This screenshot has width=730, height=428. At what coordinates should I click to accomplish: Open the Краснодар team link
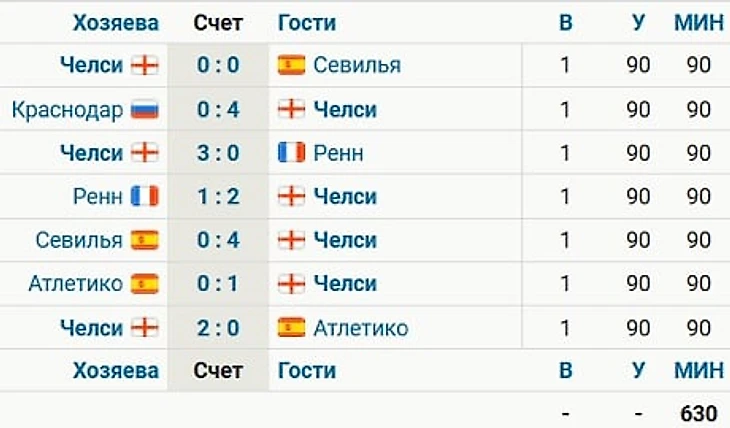tap(68, 110)
